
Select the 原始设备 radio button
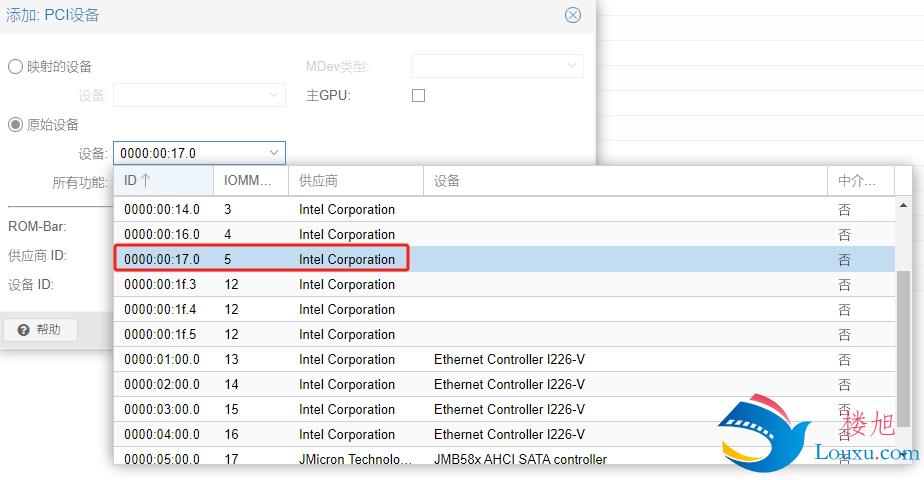[15, 124]
